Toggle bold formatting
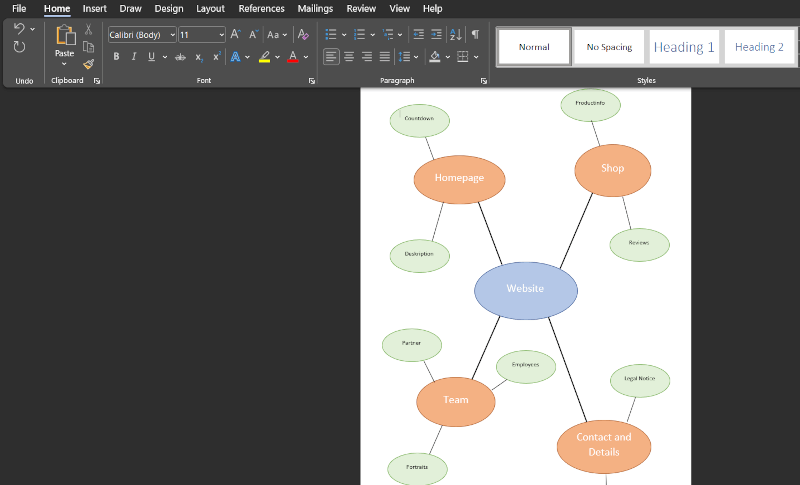This screenshot has width=800, height=485. (116, 57)
